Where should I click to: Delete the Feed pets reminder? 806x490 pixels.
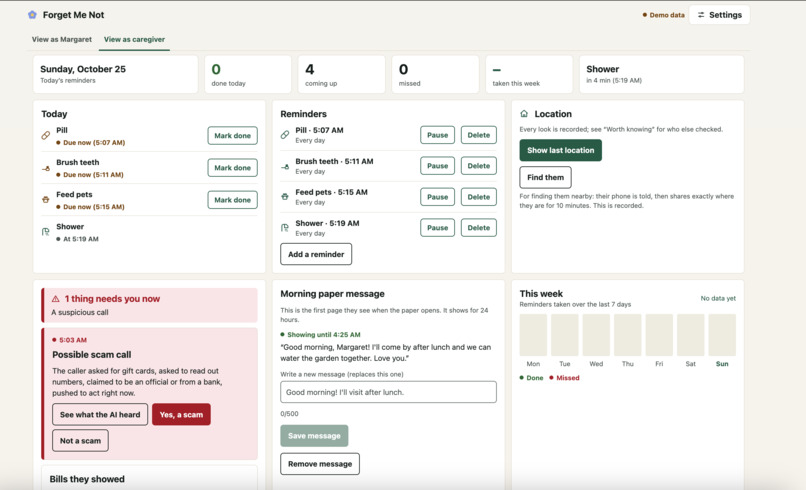pyautogui.click(x=479, y=197)
